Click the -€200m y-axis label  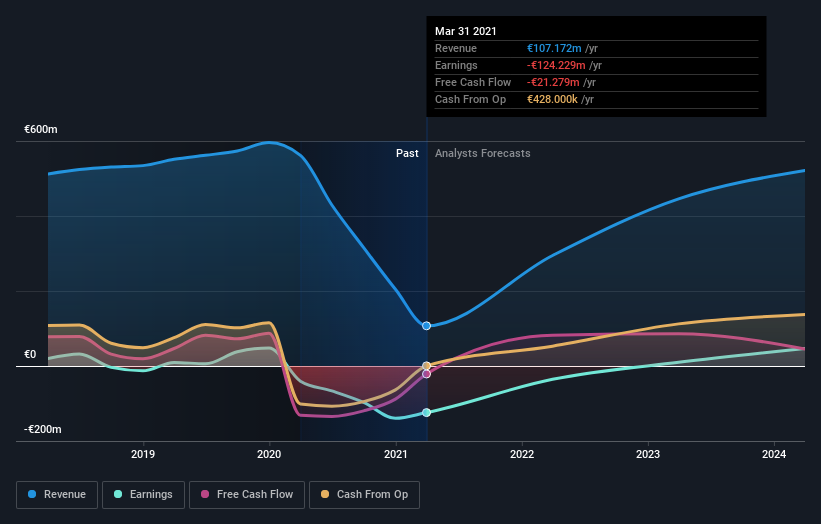[42, 429]
